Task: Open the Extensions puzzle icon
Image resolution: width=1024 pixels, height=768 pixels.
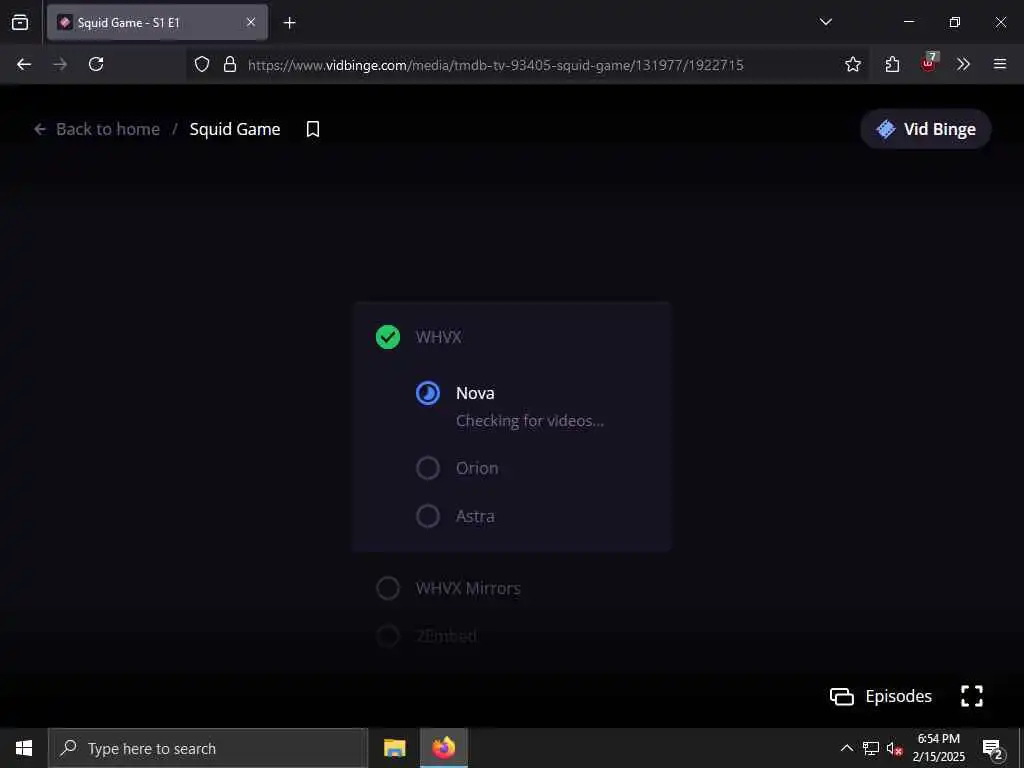Action: tap(892, 64)
